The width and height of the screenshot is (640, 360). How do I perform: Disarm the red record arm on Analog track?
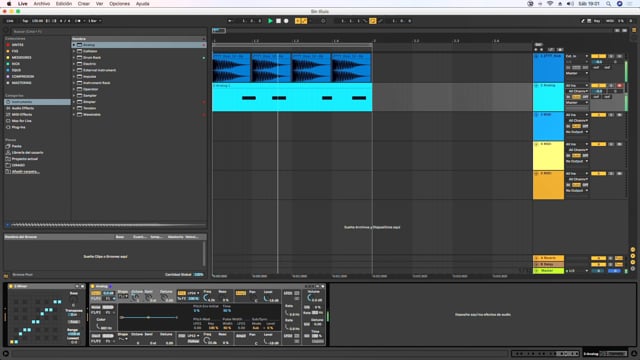pos(620,86)
